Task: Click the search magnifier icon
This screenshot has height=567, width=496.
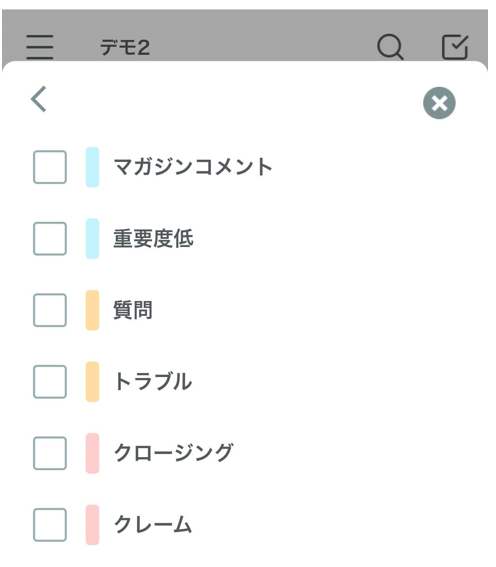Action: click(390, 47)
